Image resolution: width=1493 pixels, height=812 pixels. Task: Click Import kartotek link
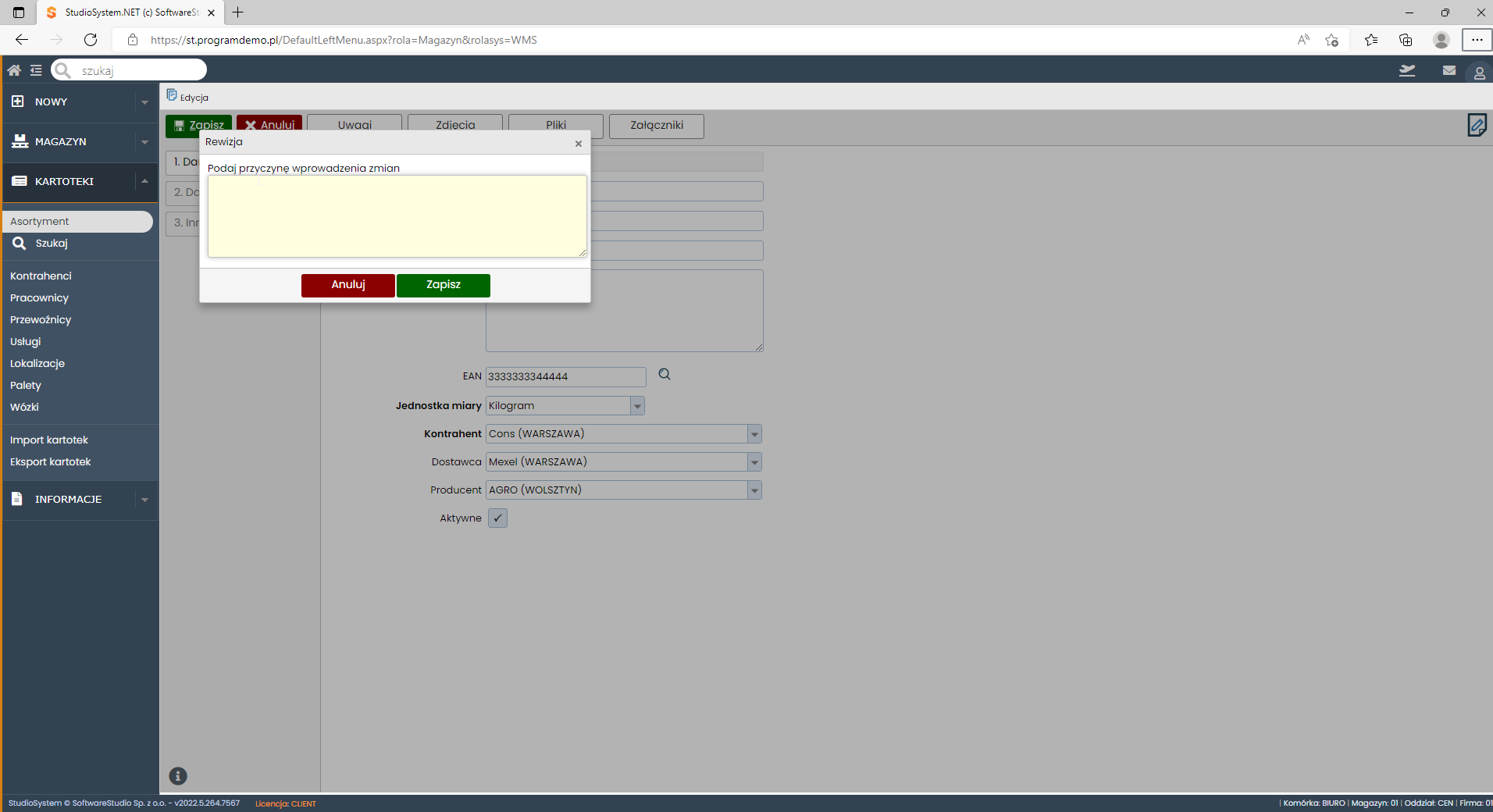tap(49, 440)
